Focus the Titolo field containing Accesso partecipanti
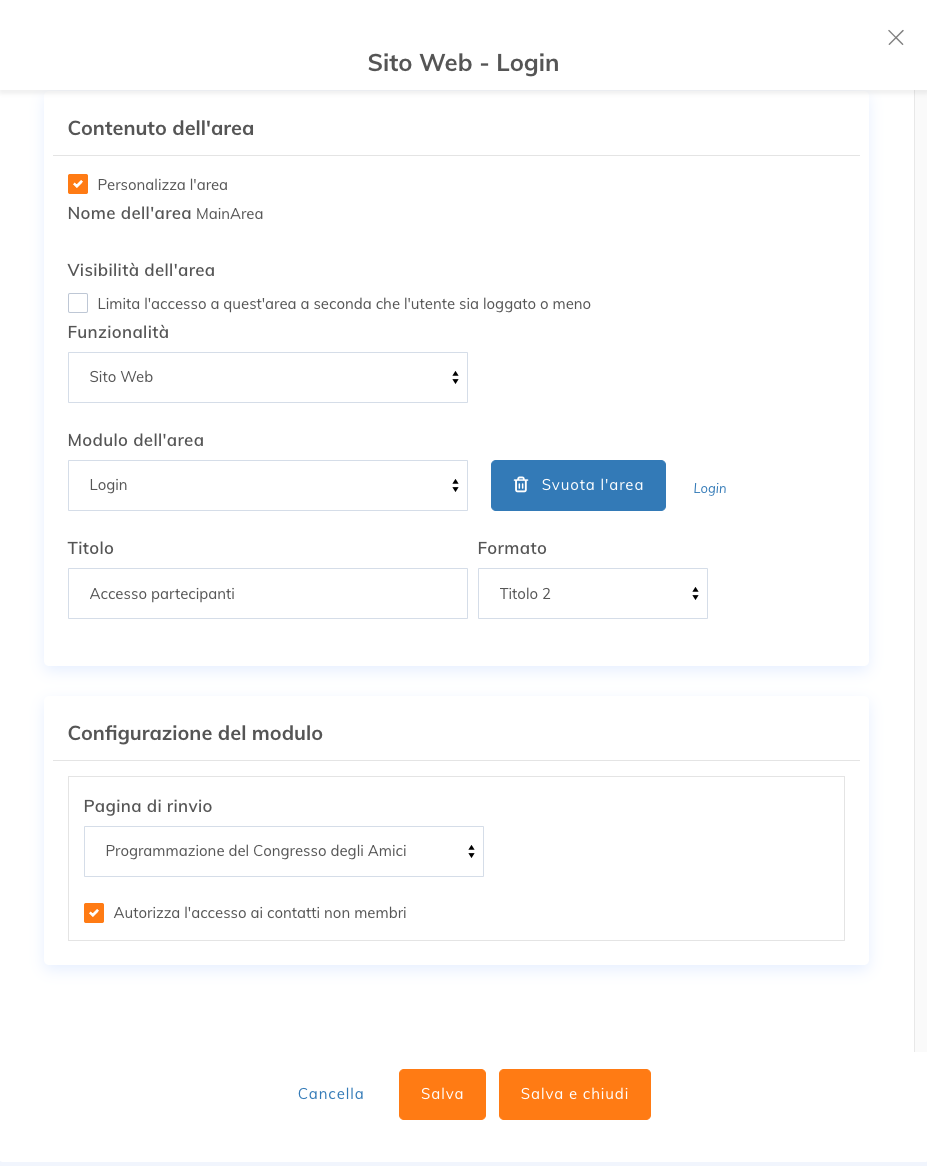 coord(268,593)
